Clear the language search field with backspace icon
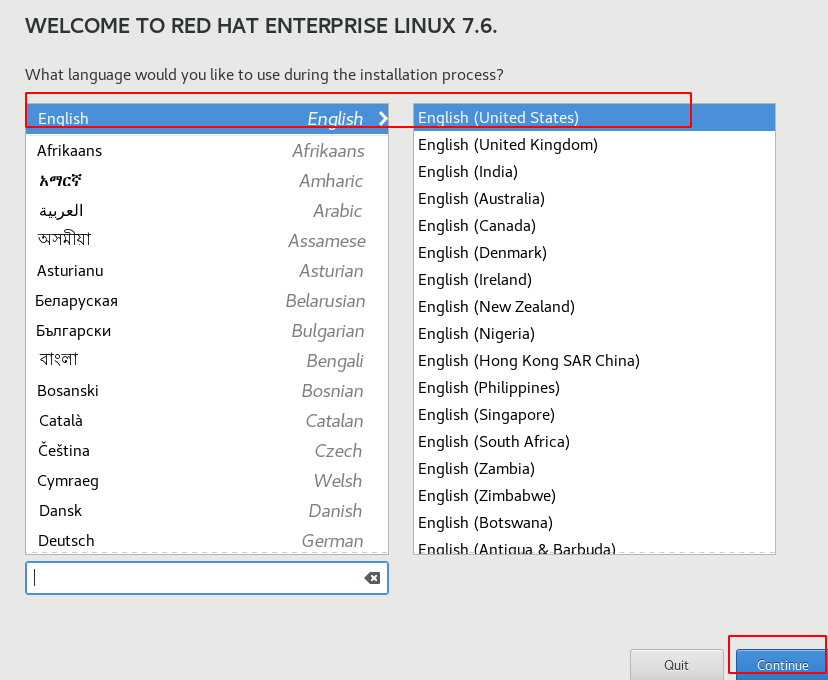Screen dimensions: 828x680 (x=372, y=578)
